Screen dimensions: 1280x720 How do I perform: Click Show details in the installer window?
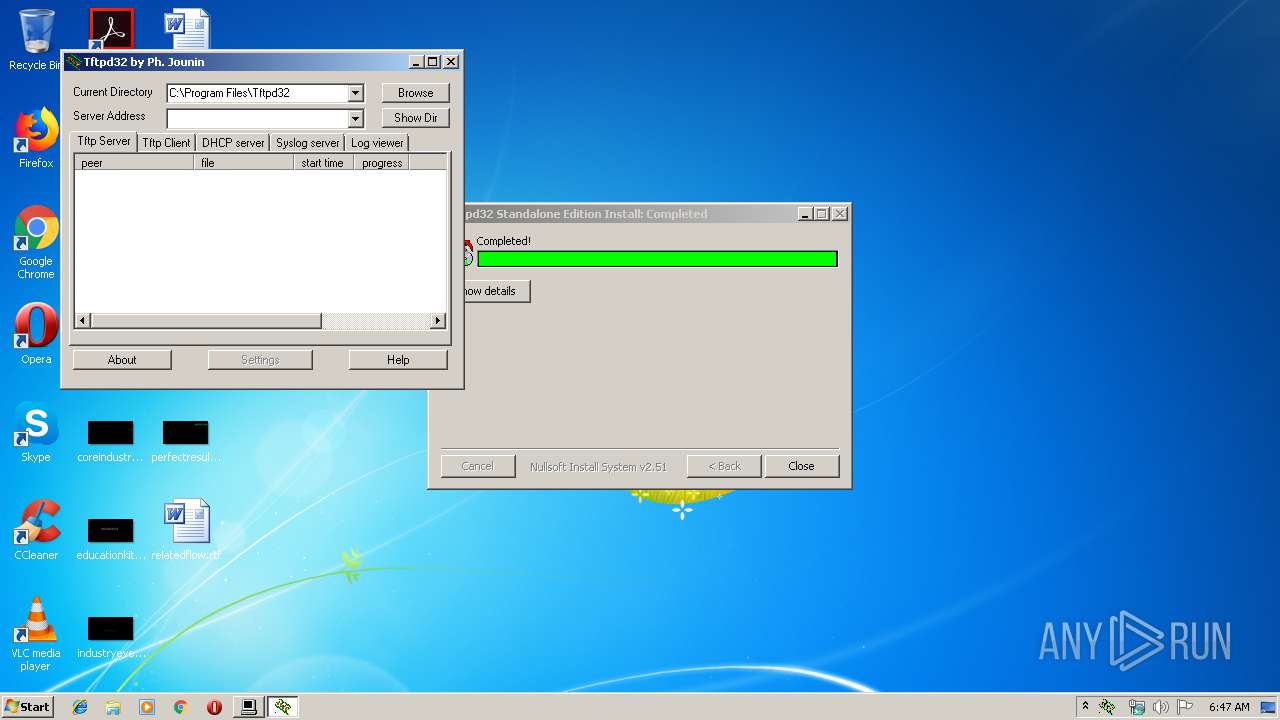[492, 291]
